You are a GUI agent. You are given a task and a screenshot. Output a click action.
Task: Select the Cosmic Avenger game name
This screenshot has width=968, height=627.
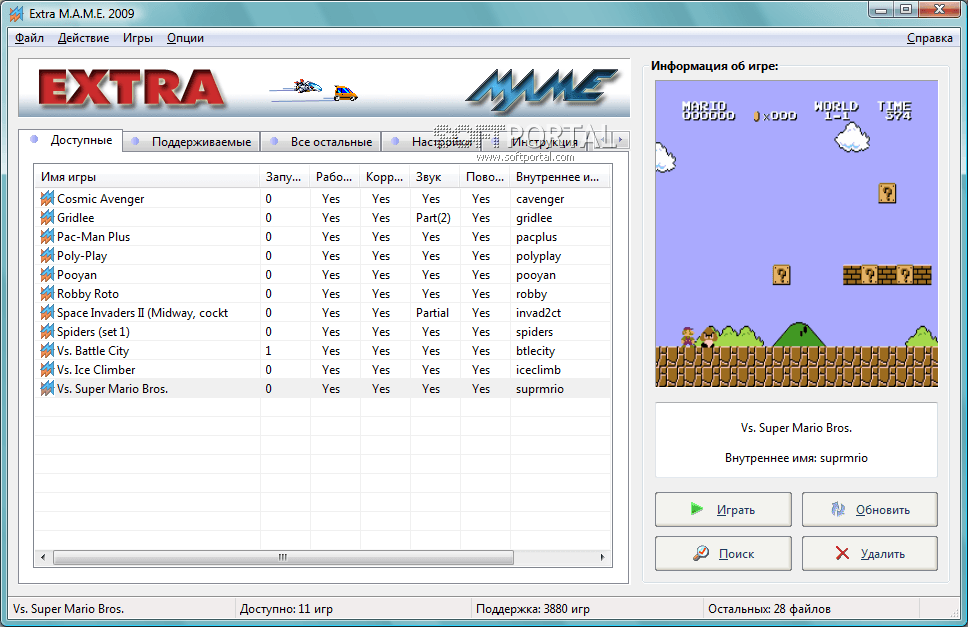[101, 199]
